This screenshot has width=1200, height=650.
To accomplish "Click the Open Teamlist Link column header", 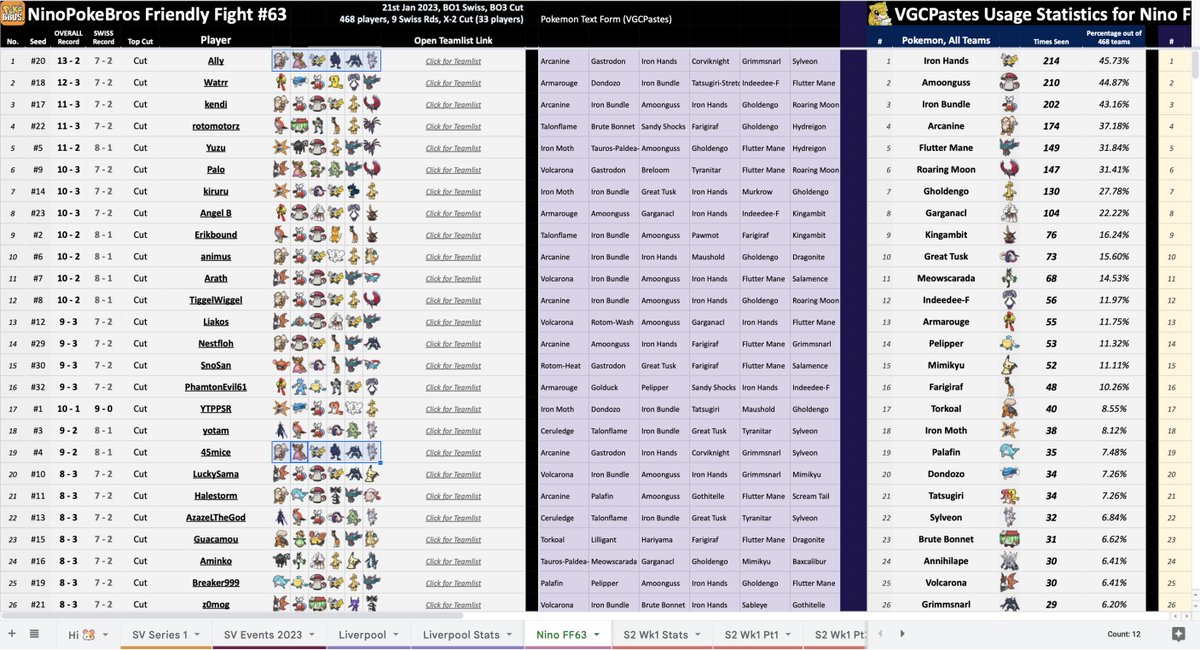I will [x=453, y=41].
